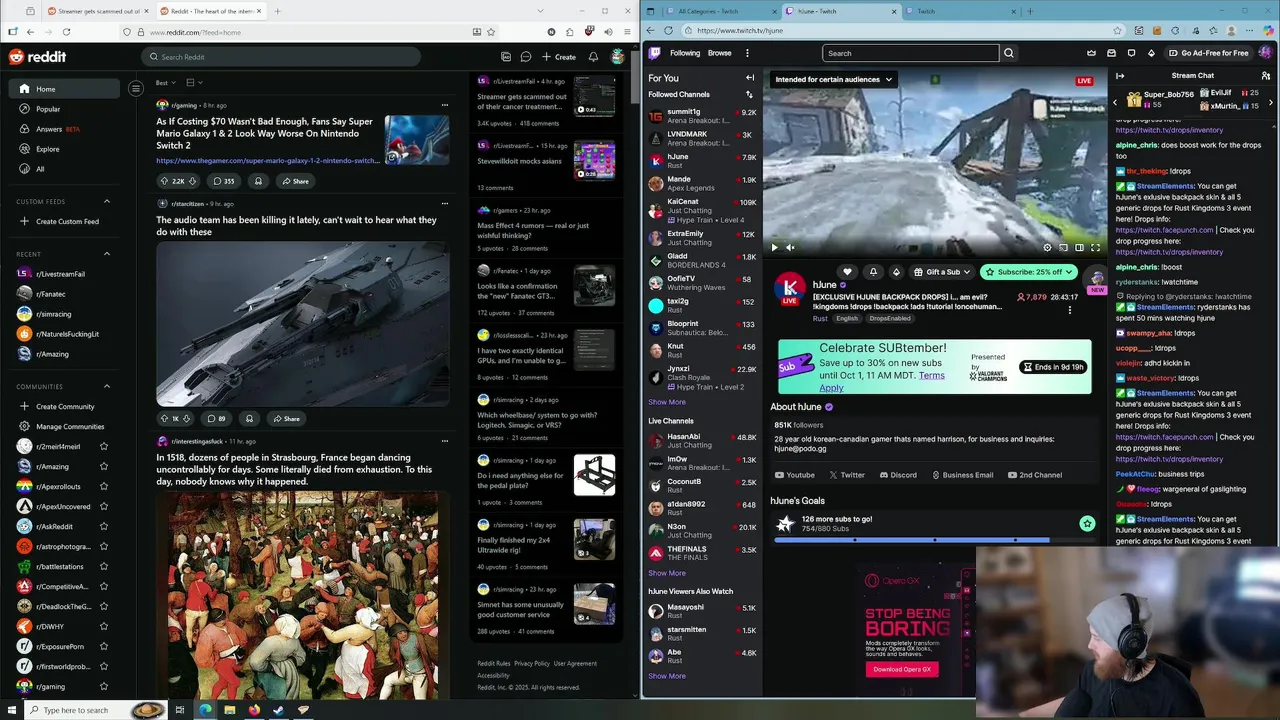The height and width of the screenshot is (720, 1280).
Task: Open Gift a Sub dropdown
Action: click(x=941, y=272)
